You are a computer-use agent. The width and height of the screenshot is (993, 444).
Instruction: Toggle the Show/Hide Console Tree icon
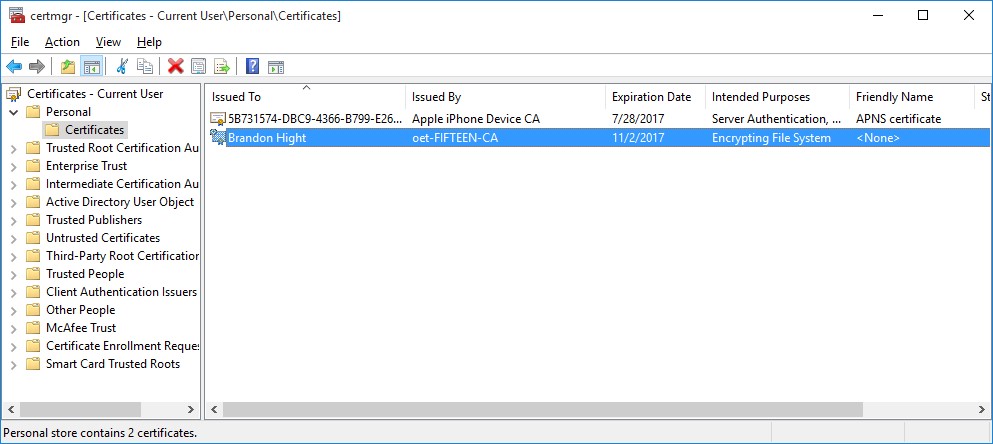91,67
